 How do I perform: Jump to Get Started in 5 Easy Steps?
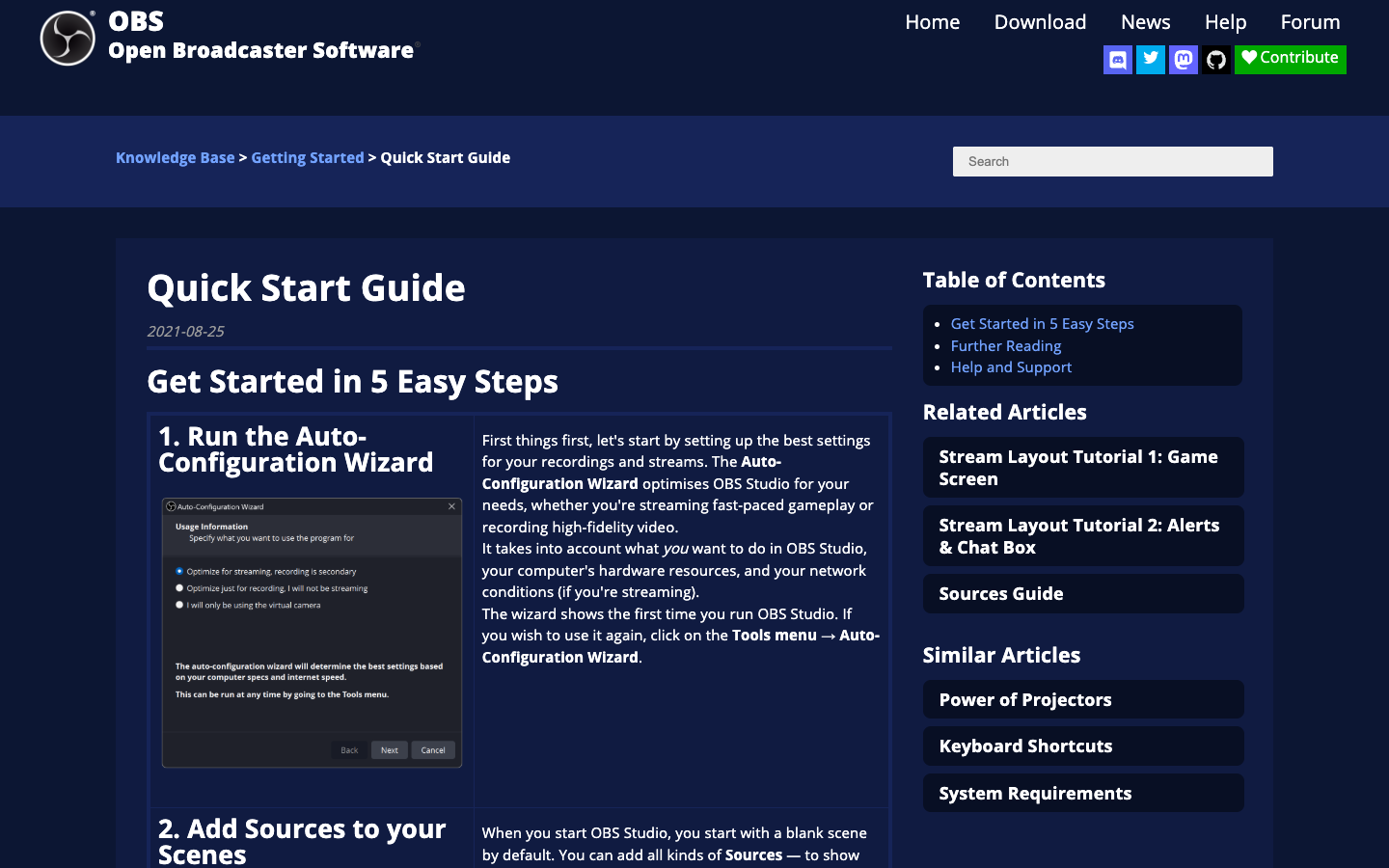1042,324
